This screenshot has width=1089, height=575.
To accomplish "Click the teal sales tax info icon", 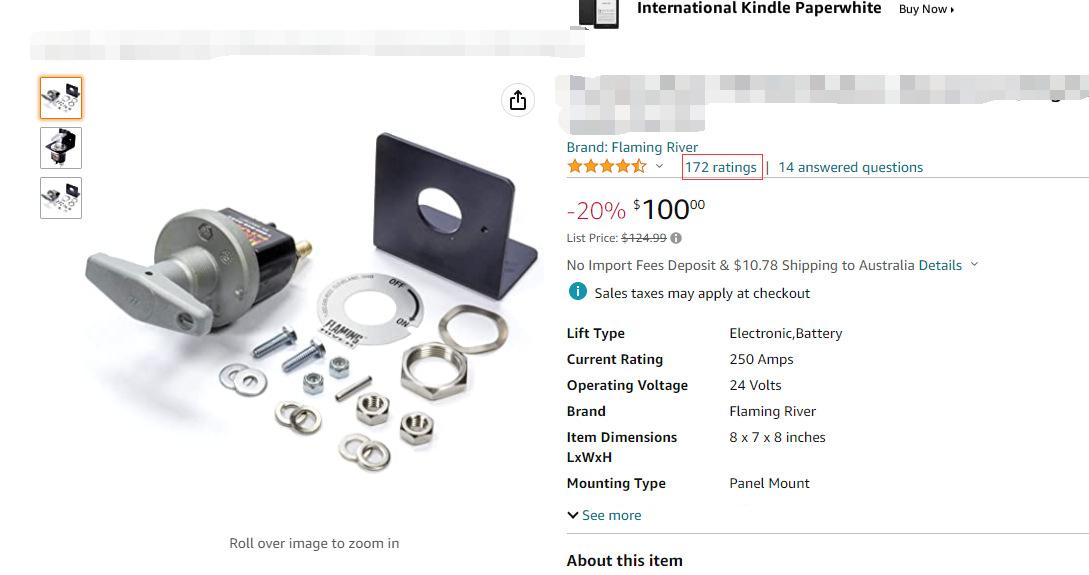I will tap(577, 292).
